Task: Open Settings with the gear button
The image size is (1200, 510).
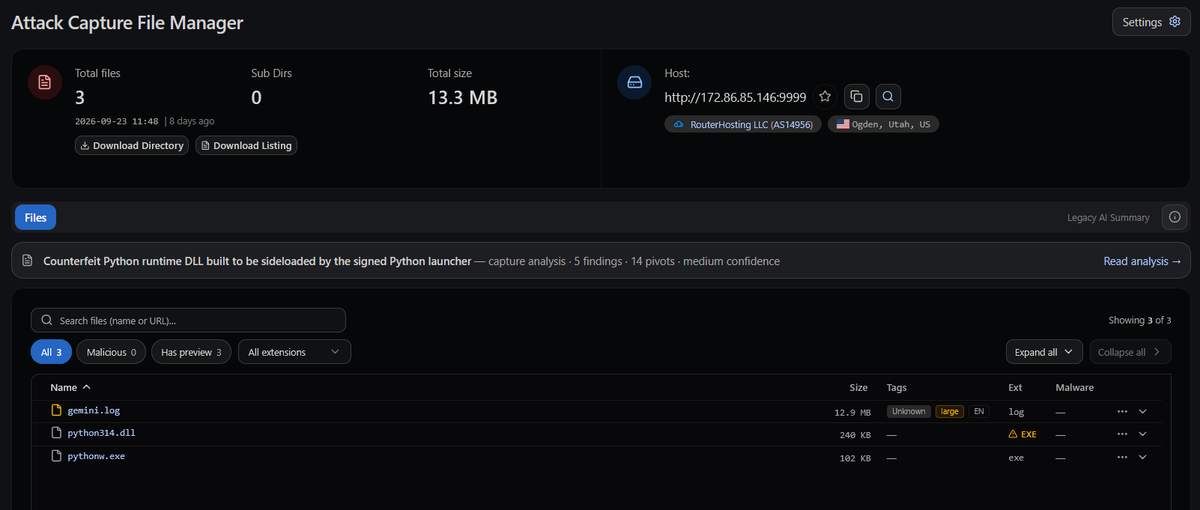Action: pos(1151,22)
